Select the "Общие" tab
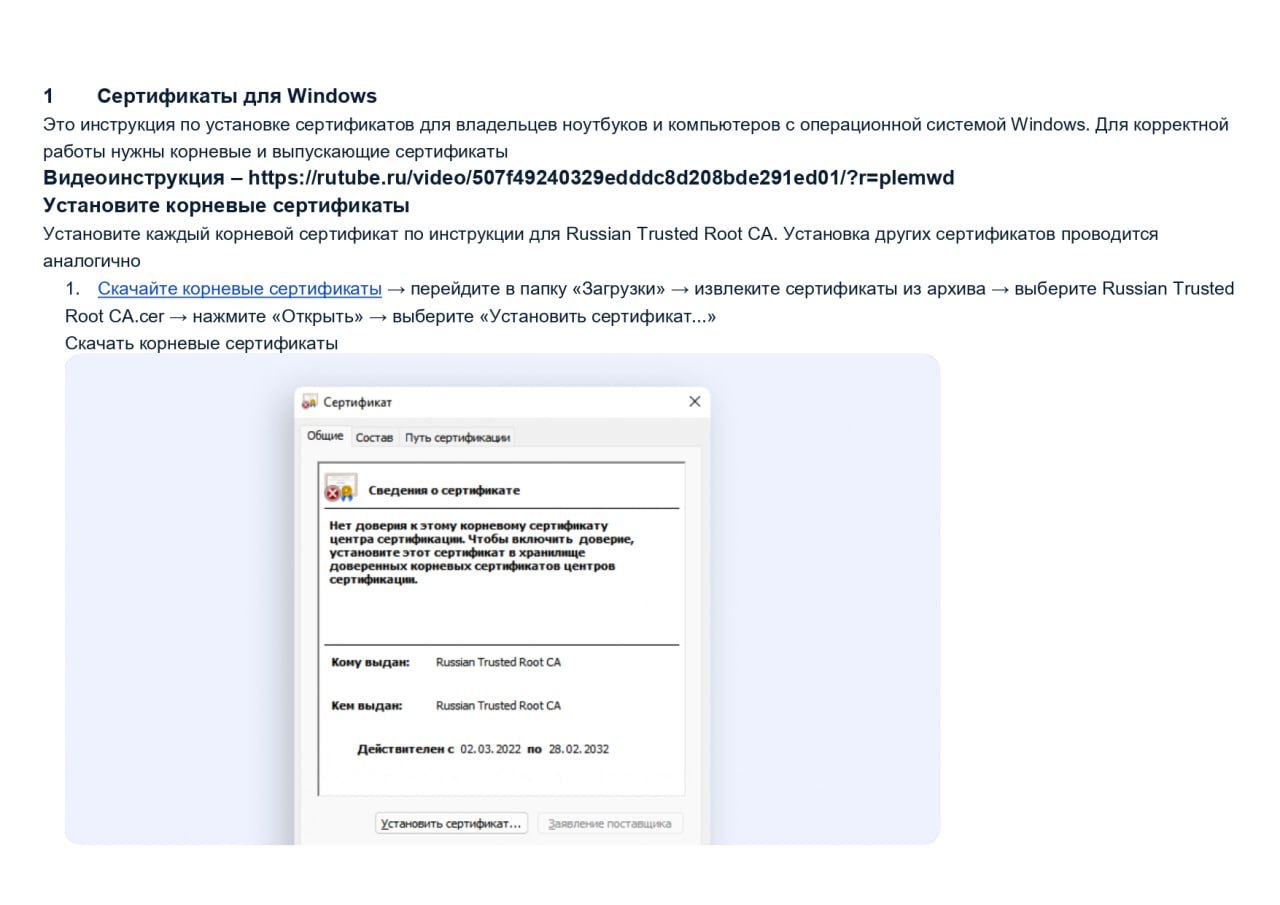 click(x=325, y=436)
